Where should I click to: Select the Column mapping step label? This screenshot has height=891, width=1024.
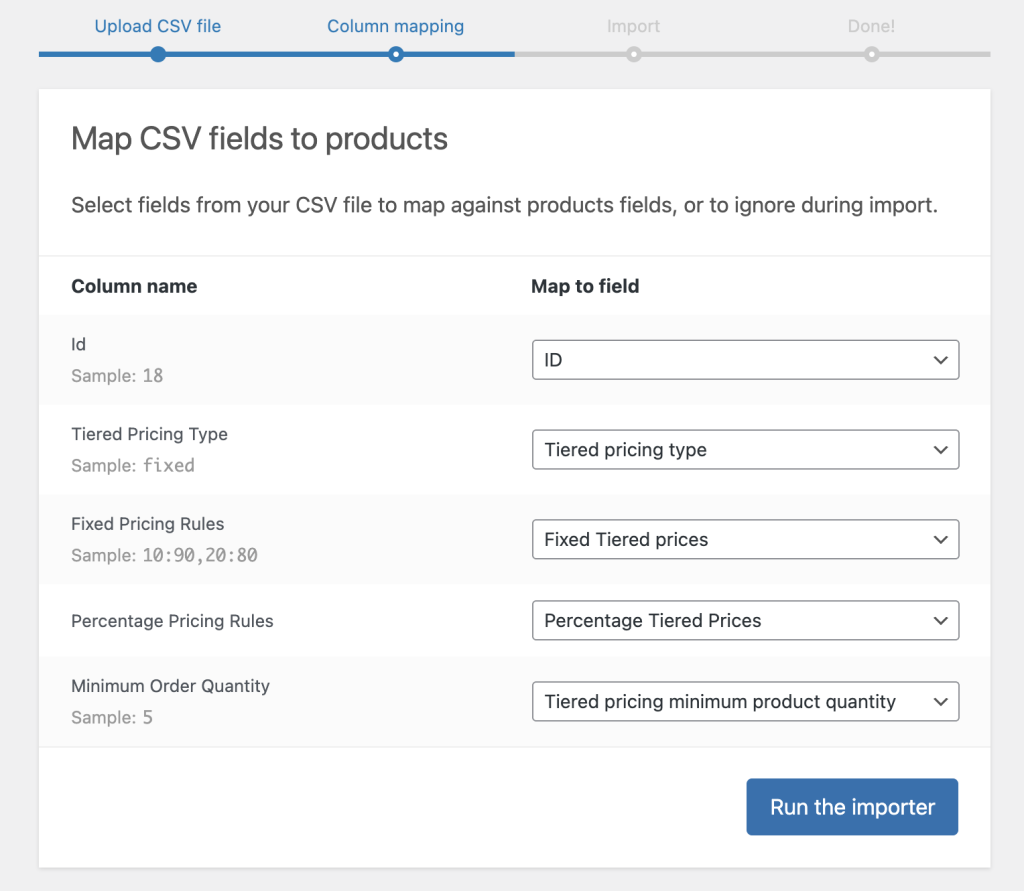[395, 26]
